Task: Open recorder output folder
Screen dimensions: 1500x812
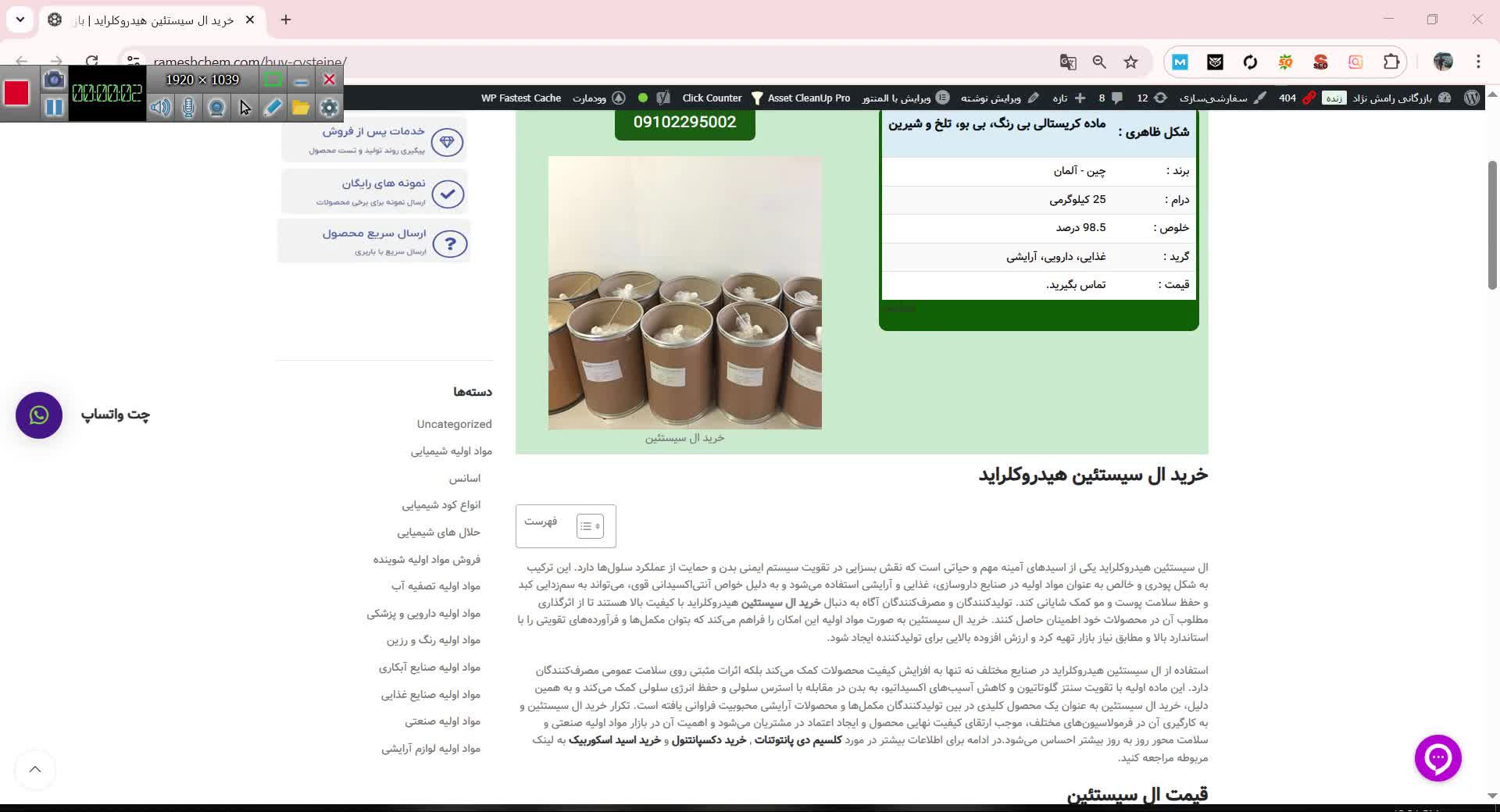Action: pos(301,107)
